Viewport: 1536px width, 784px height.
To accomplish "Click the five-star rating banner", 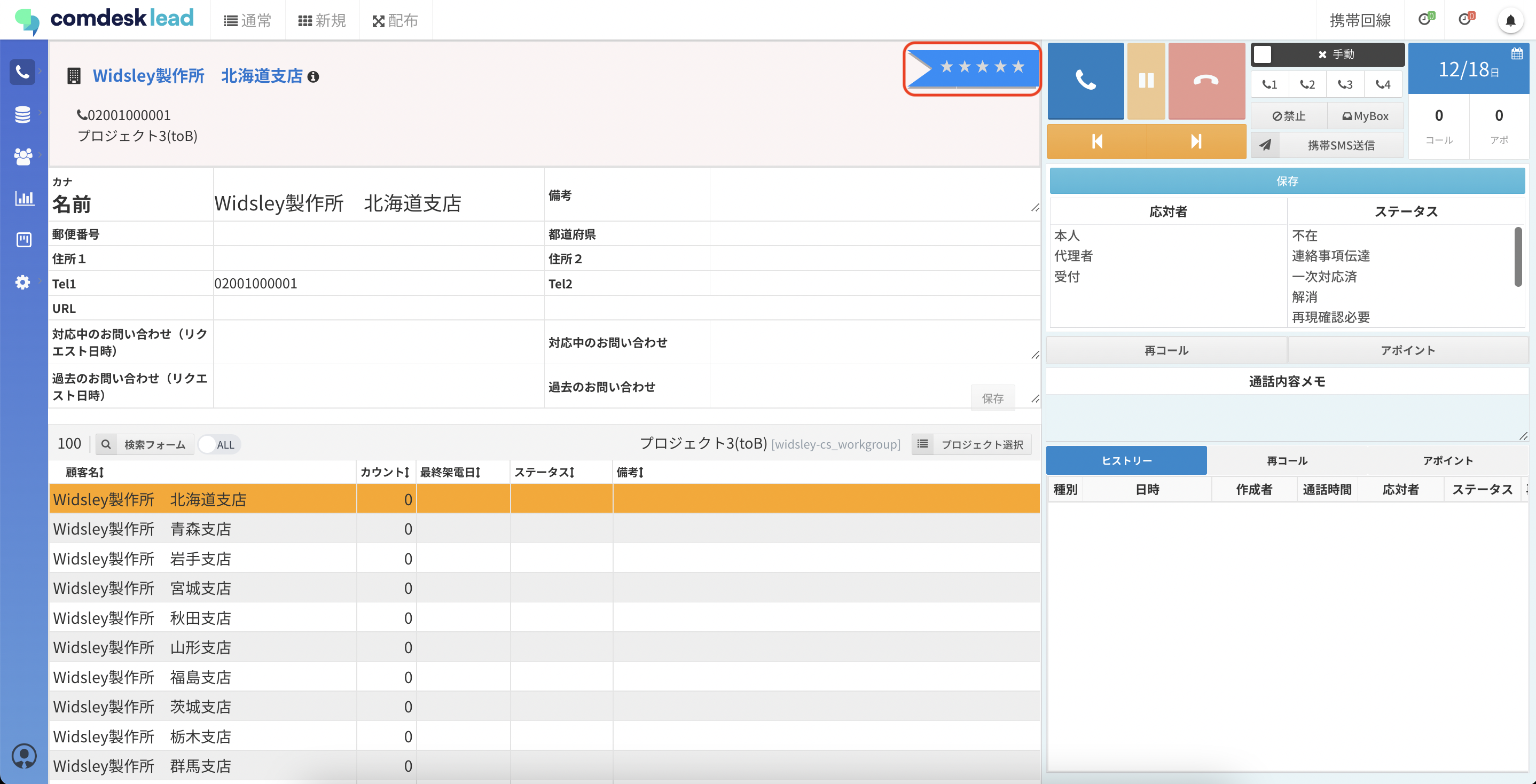I will [973, 67].
